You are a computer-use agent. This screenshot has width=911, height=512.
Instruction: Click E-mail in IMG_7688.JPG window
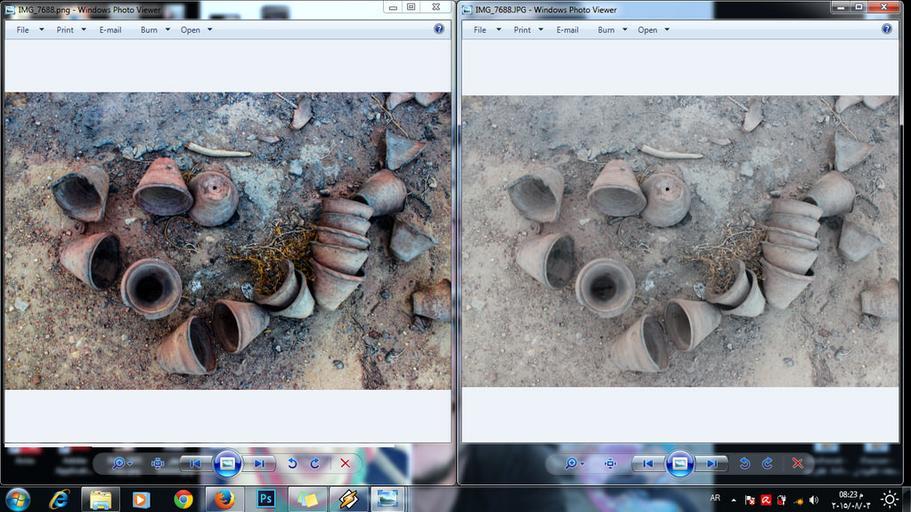click(567, 30)
